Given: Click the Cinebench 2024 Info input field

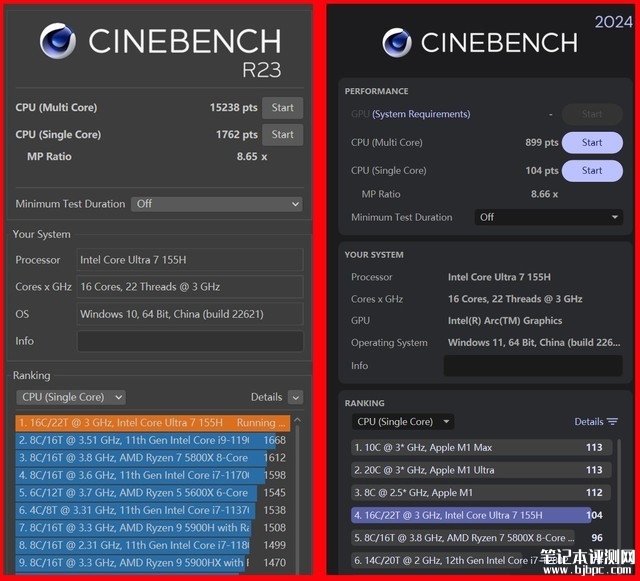Looking at the screenshot, I should [x=533, y=365].
